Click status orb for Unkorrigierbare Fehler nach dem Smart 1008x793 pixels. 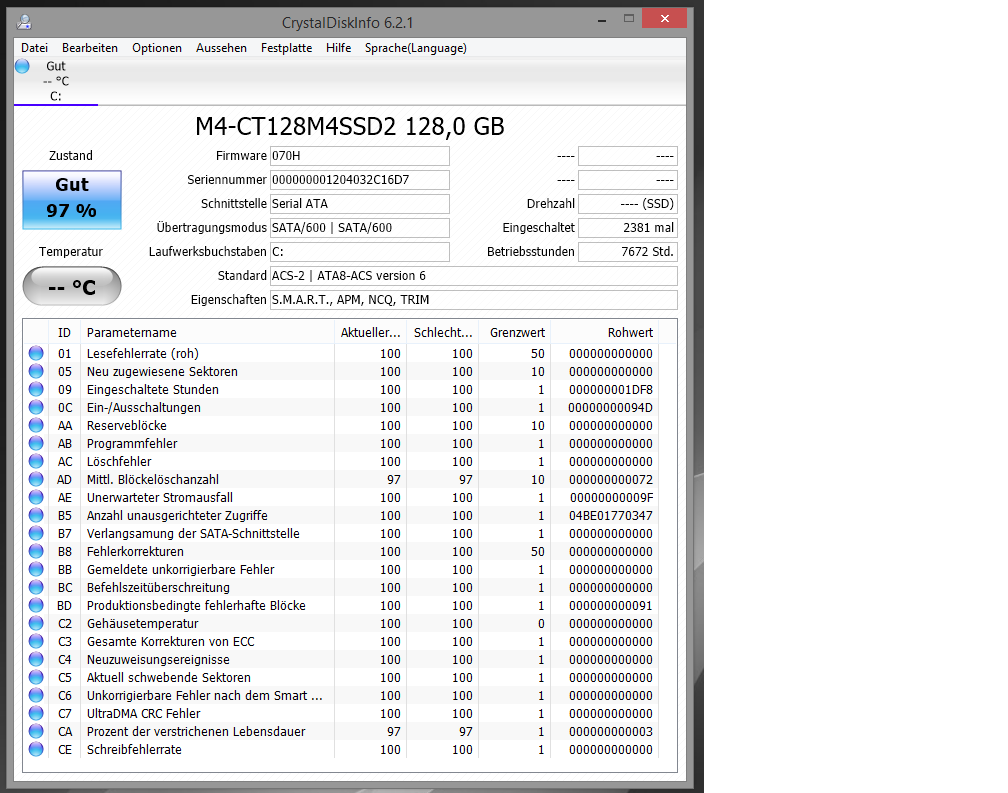[x=36, y=695]
